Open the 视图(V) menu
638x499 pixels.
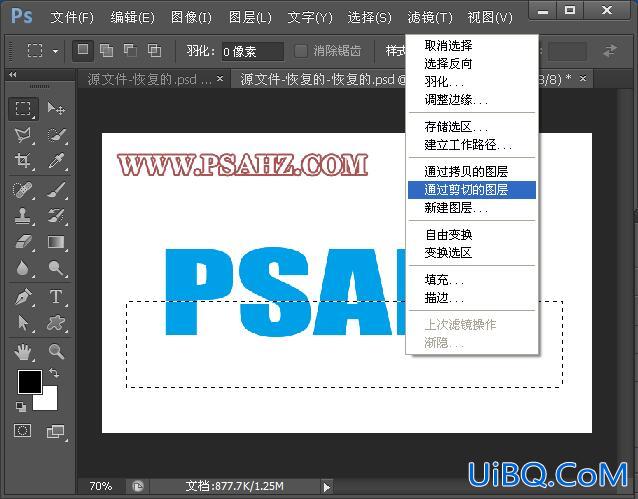490,18
